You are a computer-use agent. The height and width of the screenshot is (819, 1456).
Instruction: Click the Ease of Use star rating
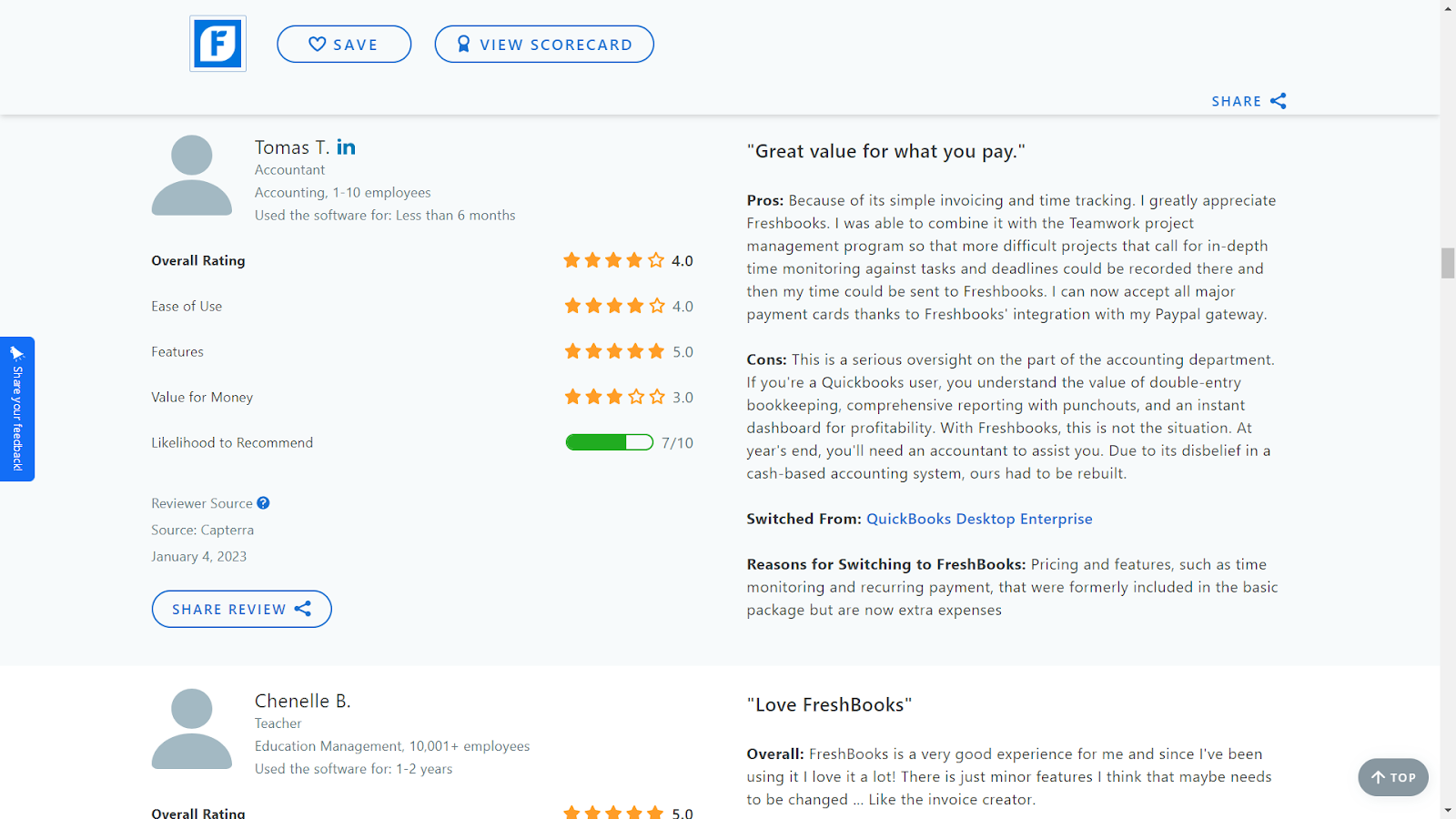tap(614, 306)
